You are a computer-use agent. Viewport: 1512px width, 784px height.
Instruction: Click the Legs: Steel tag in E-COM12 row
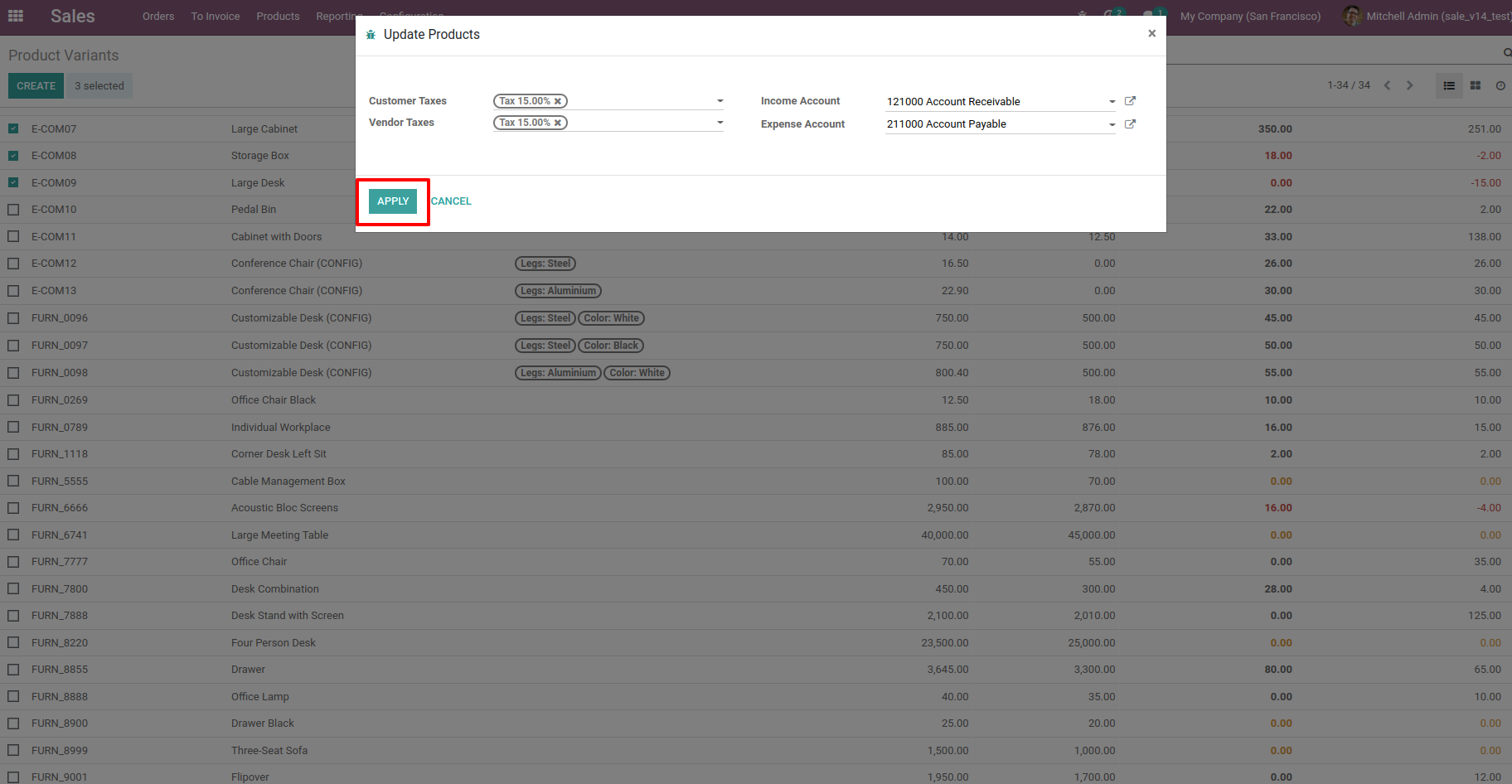point(545,264)
